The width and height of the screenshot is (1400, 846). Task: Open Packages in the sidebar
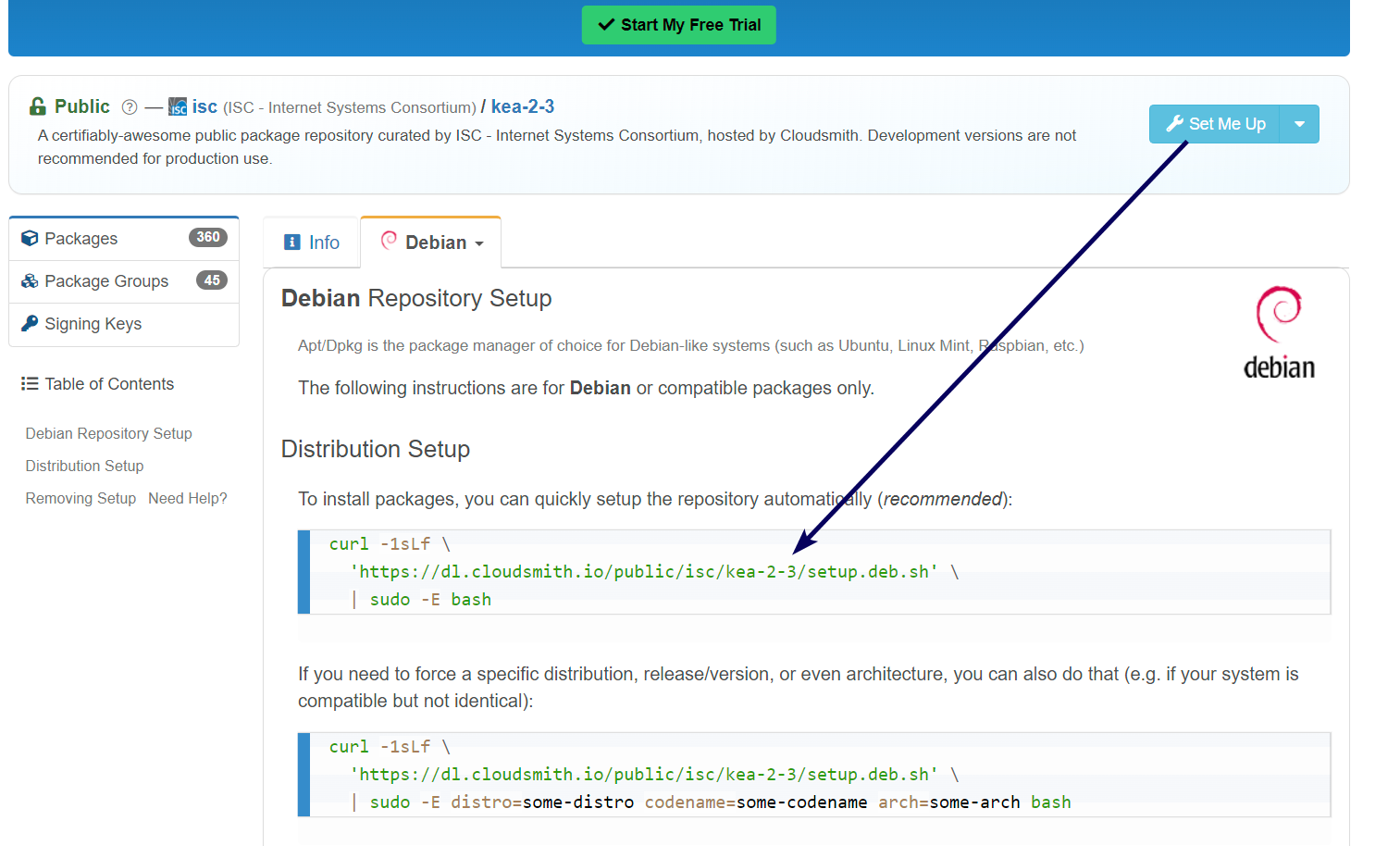124,239
